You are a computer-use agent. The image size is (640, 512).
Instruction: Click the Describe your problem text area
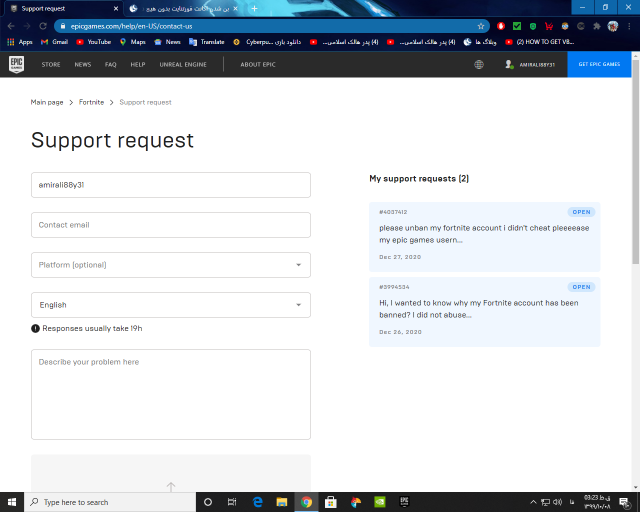(171, 394)
